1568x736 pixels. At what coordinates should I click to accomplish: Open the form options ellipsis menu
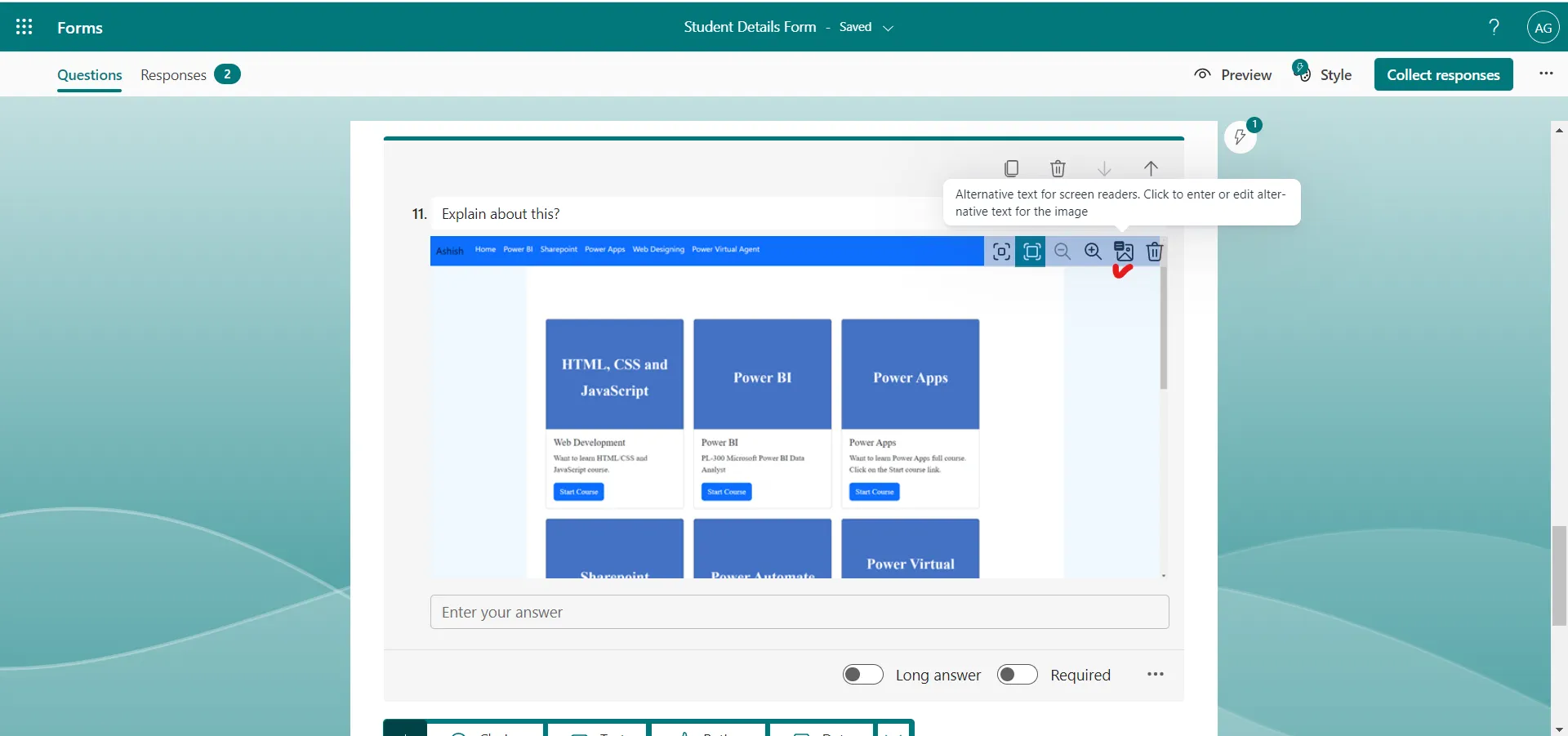[x=1545, y=74]
